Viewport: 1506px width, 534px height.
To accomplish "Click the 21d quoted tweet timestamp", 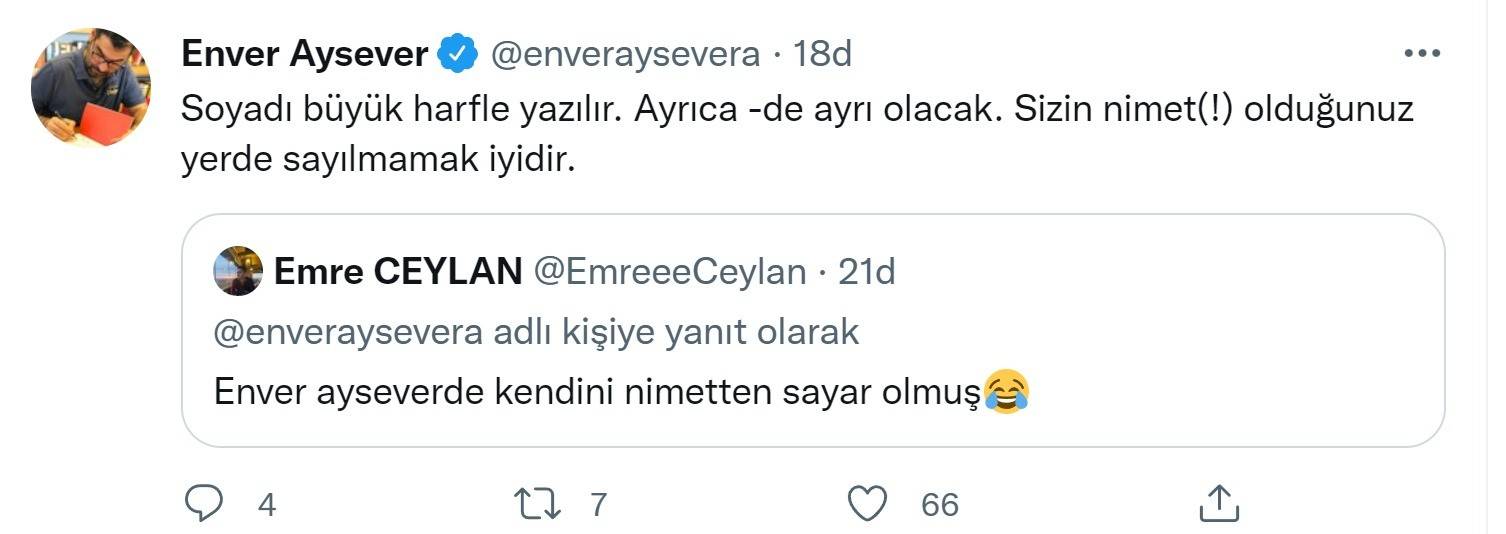I will coord(866,271).
